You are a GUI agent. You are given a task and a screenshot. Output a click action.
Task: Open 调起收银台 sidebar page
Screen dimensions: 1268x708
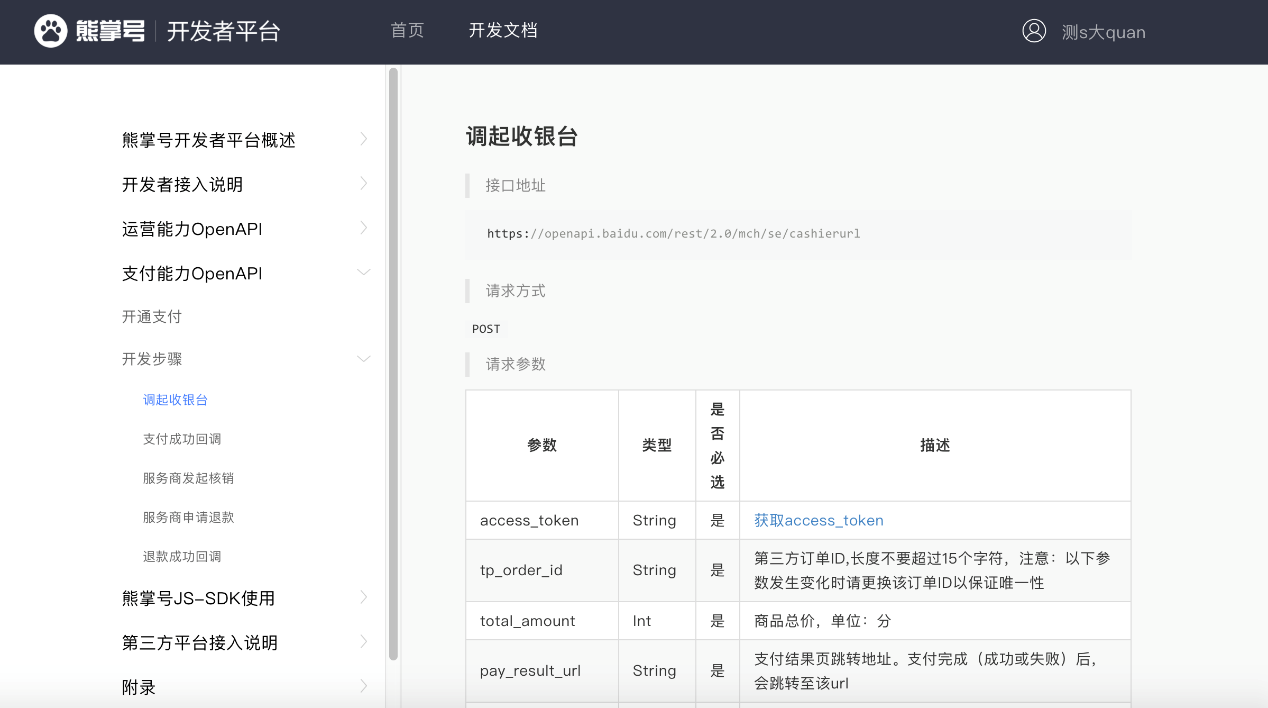(175, 400)
